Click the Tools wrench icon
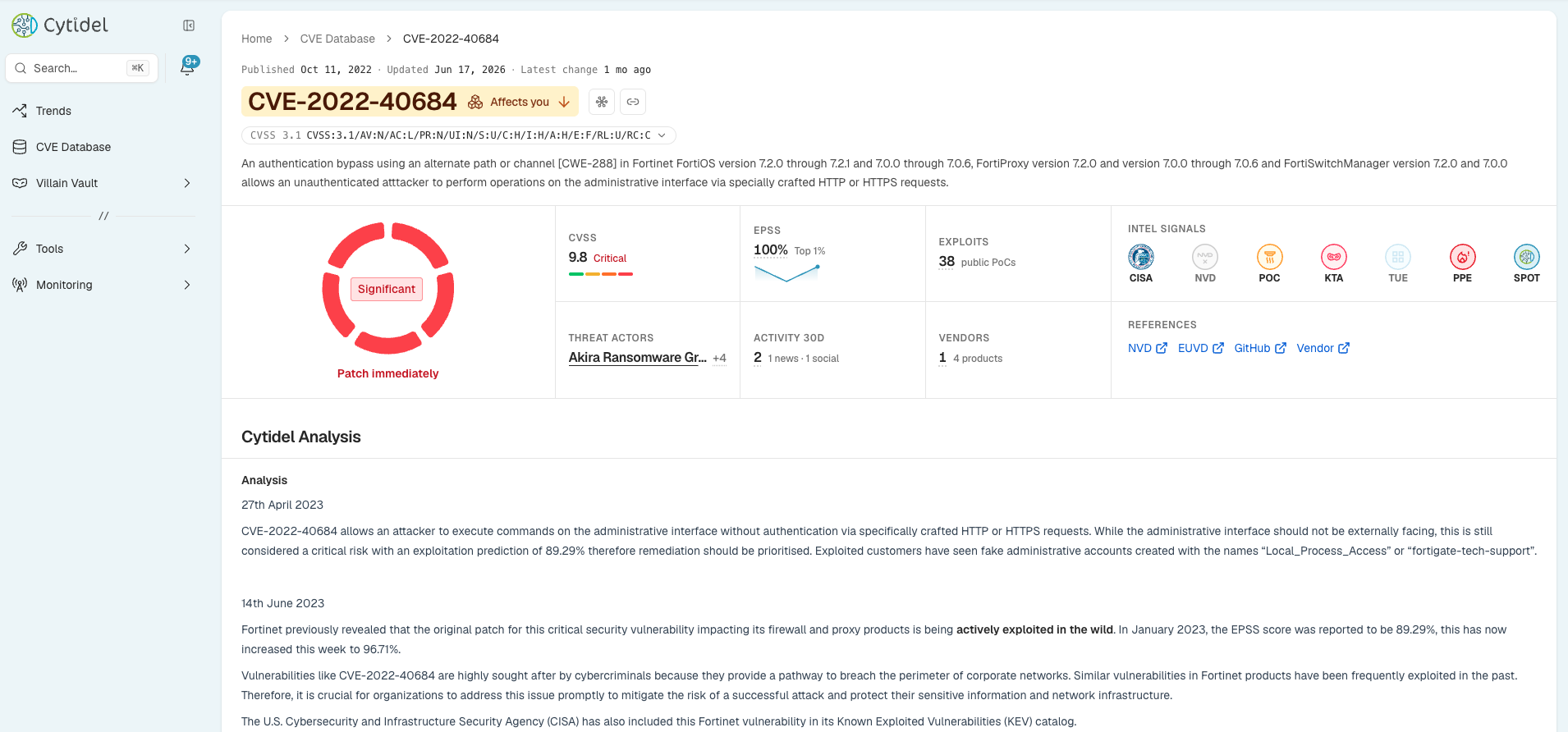This screenshot has height=732, width=1568. coord(20,249)
